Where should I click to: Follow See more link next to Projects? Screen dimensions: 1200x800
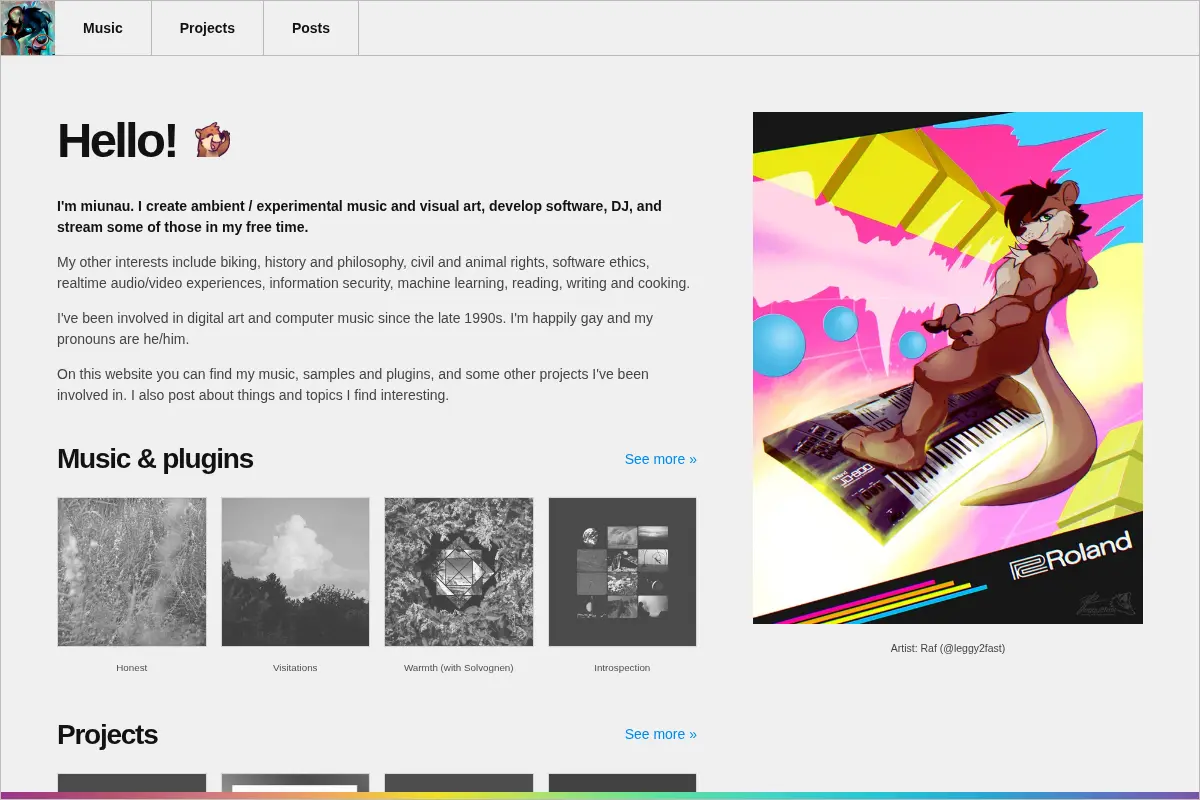click(661, 734)
